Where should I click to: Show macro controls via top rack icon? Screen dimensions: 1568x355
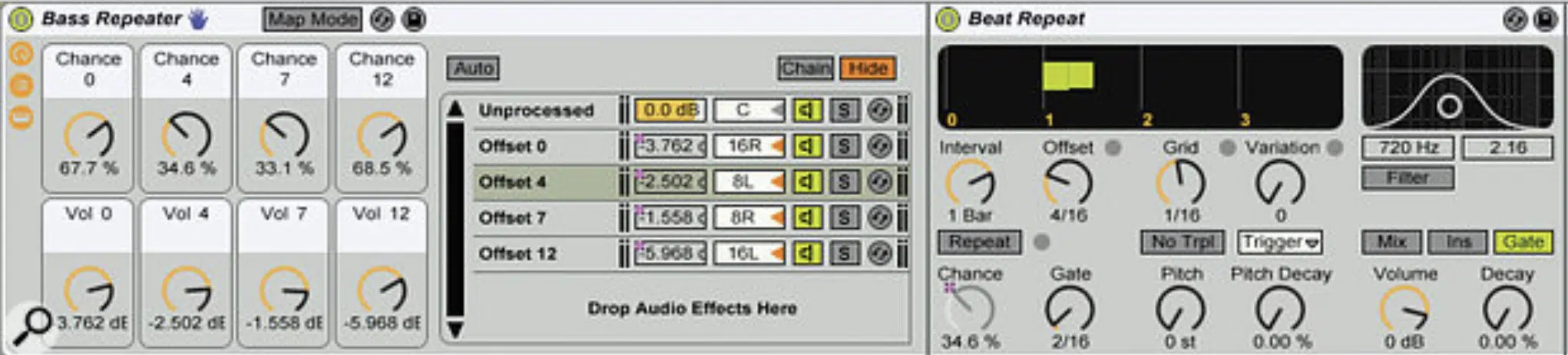22,53
